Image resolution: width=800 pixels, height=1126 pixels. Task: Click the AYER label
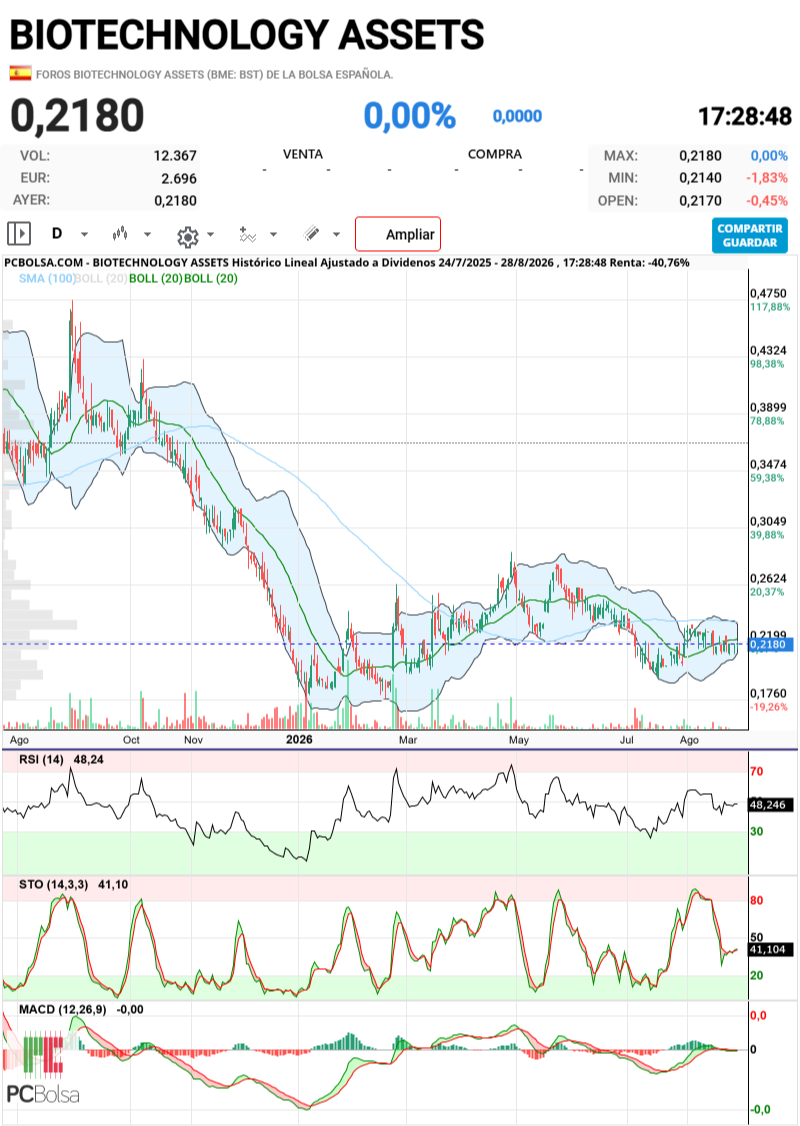pyautogui.click(x=32, y=200)
